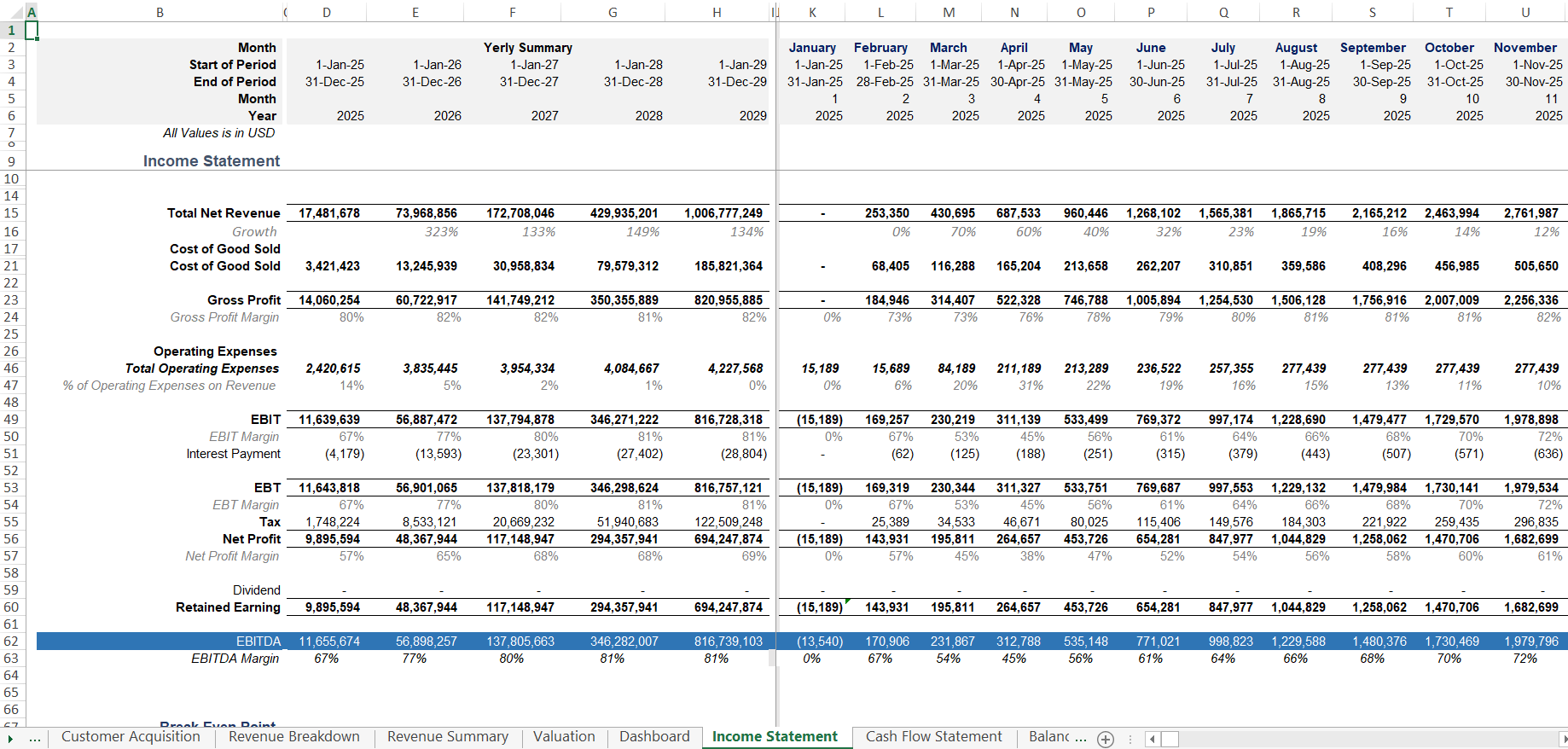Select the 'Operating Expenses' heading
Image resolution: width=1568 pixels, height=749 pixels.
click(215, 351)
